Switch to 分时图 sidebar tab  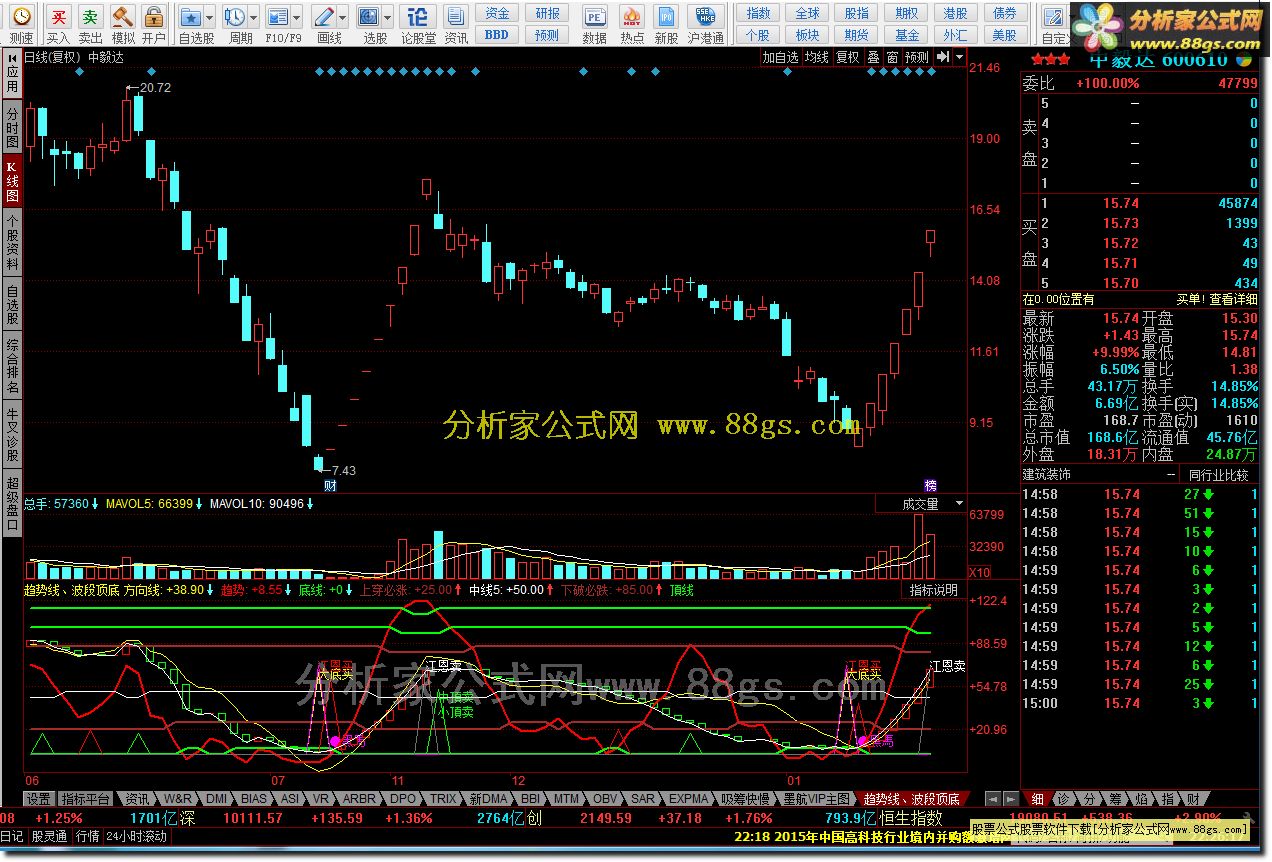pos(12,127)
